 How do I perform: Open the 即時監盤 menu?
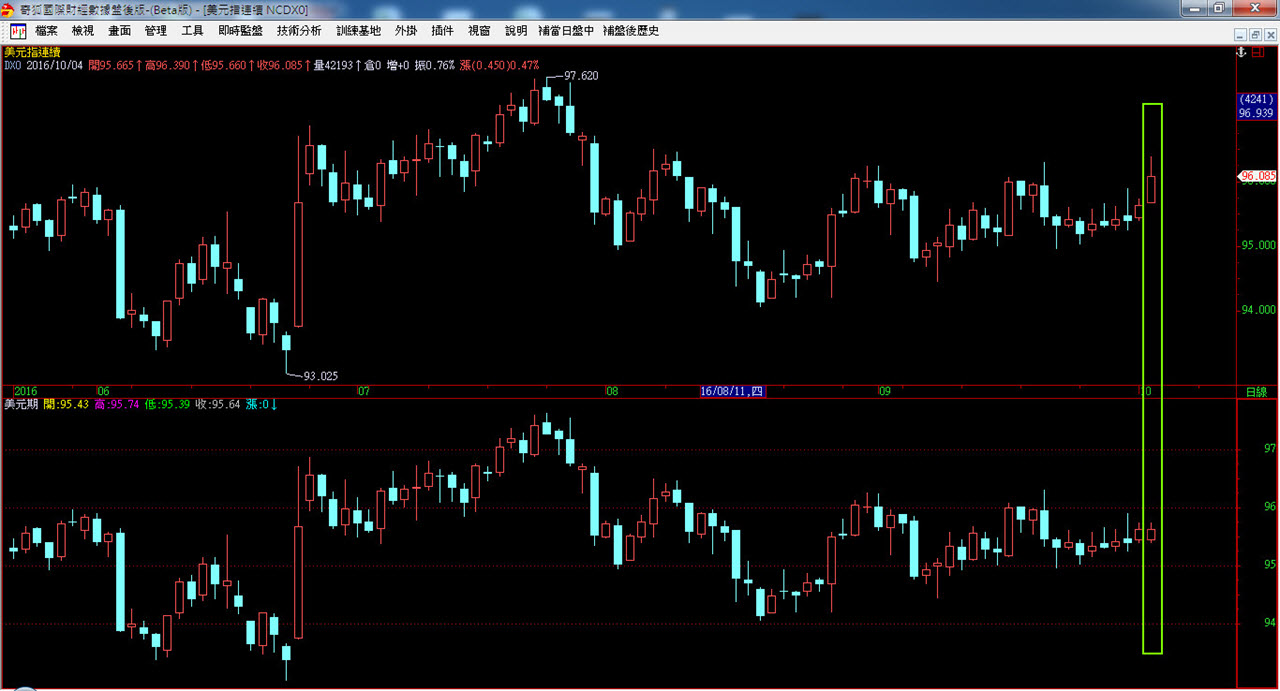pyautogui.click(x=240, y=31)
